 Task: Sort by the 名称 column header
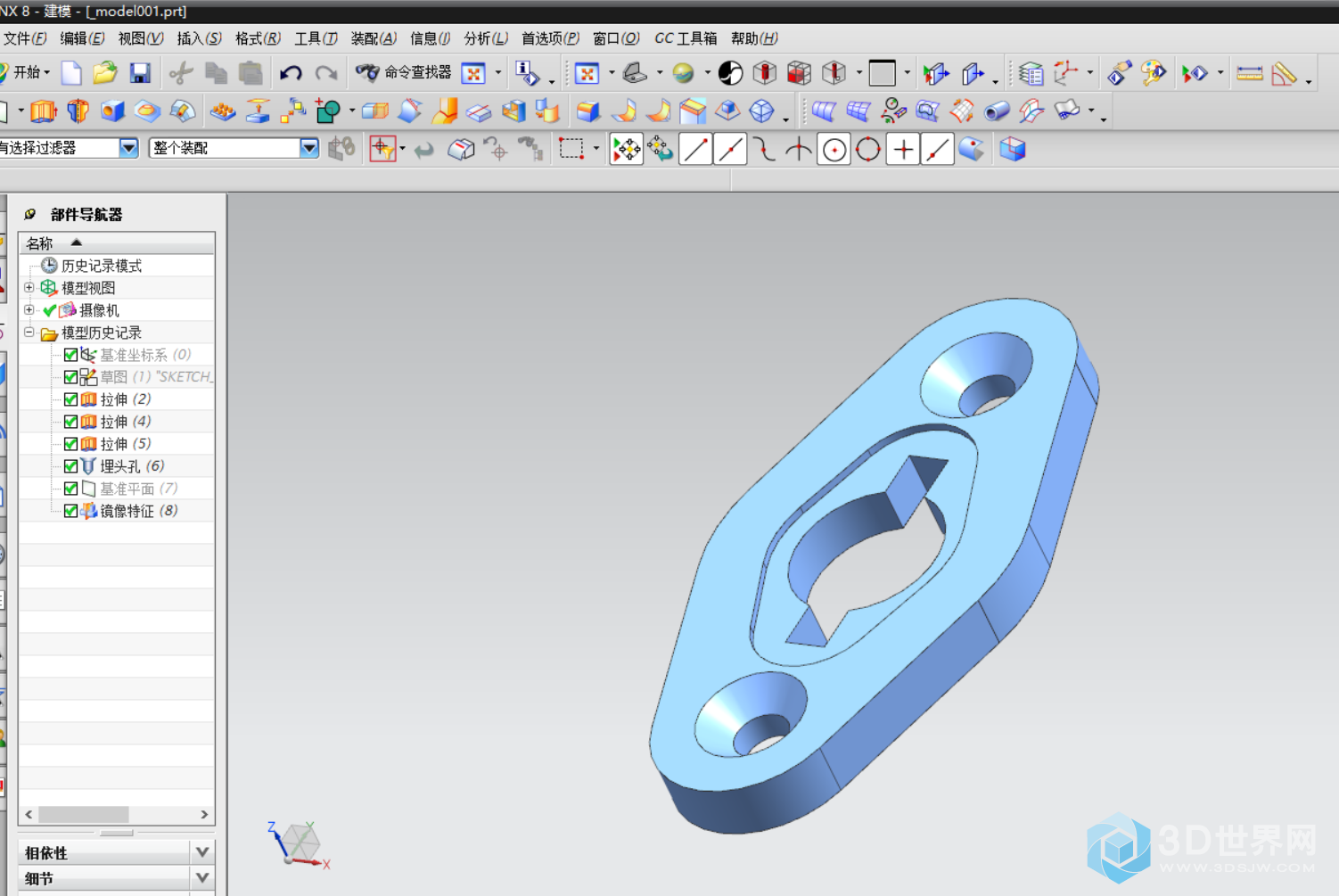point(117,242)
